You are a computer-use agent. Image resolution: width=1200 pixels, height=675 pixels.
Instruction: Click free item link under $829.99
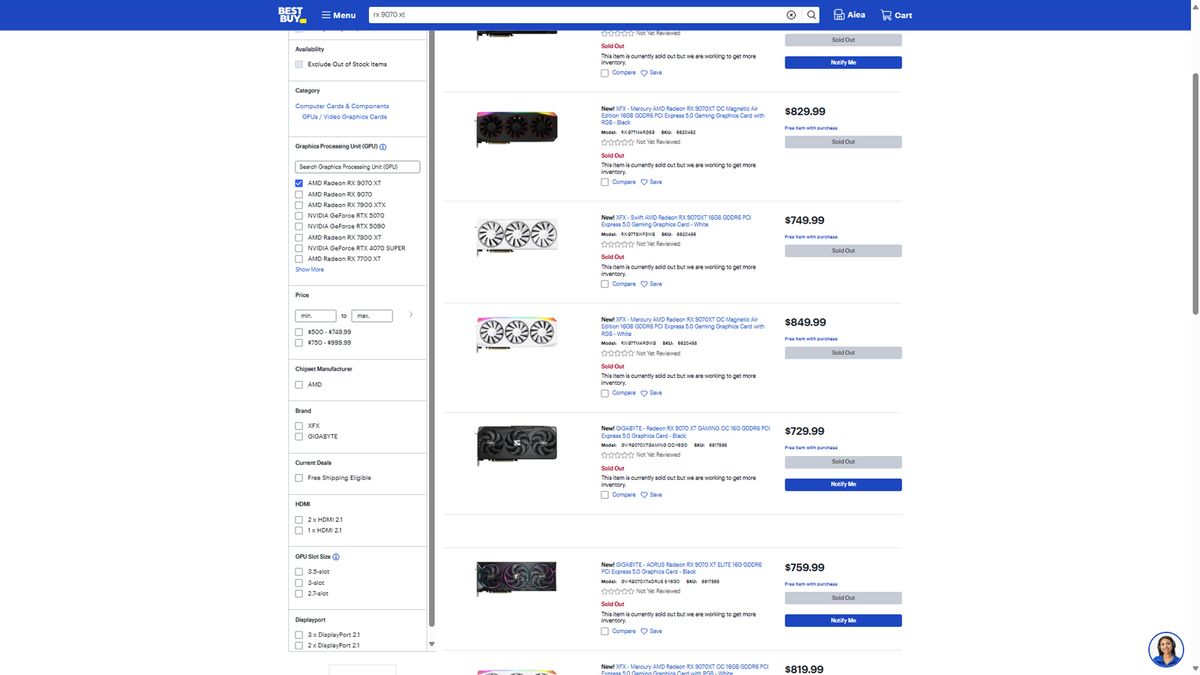[811, 128]
